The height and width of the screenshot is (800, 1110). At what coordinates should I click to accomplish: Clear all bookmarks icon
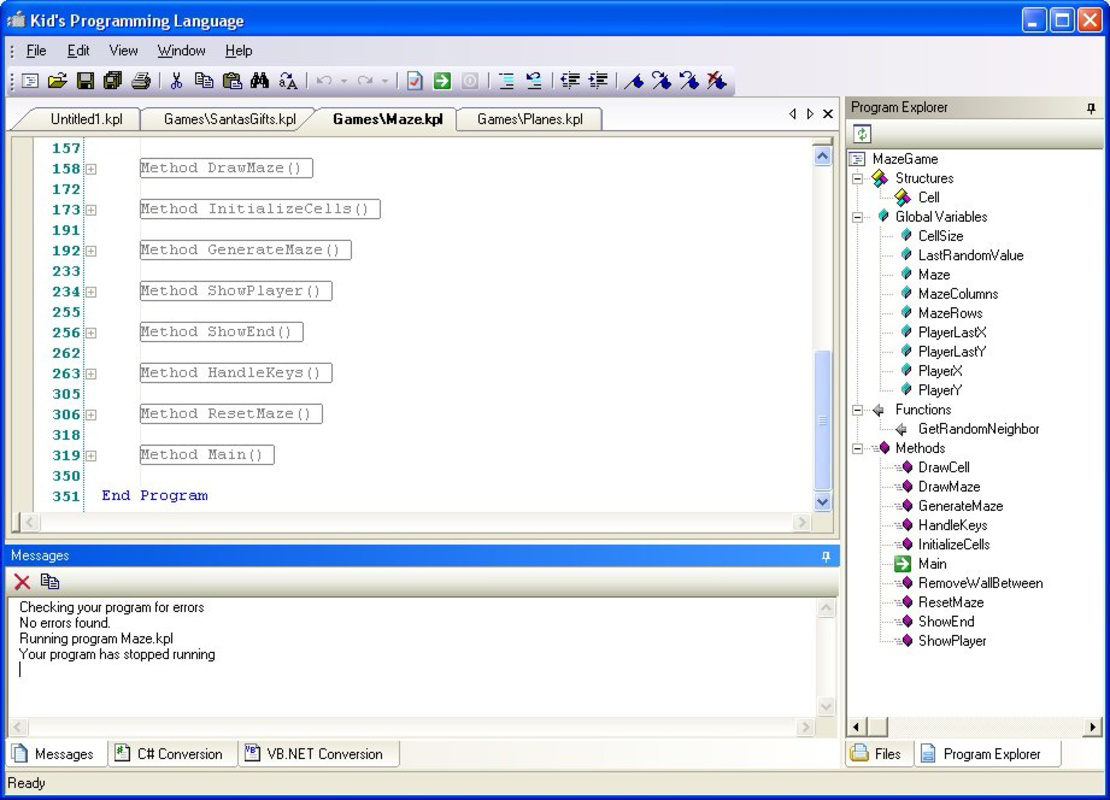click(x=716, y=81)
